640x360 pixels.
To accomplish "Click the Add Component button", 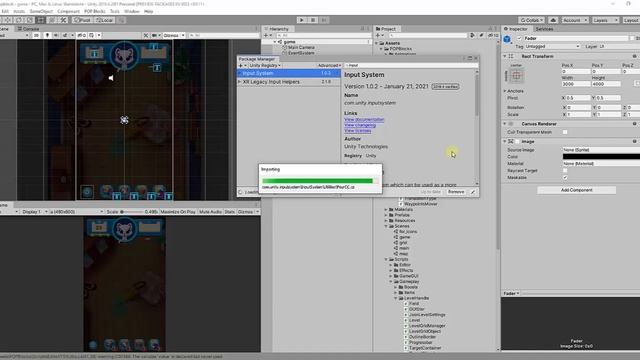I will (576, 190).
